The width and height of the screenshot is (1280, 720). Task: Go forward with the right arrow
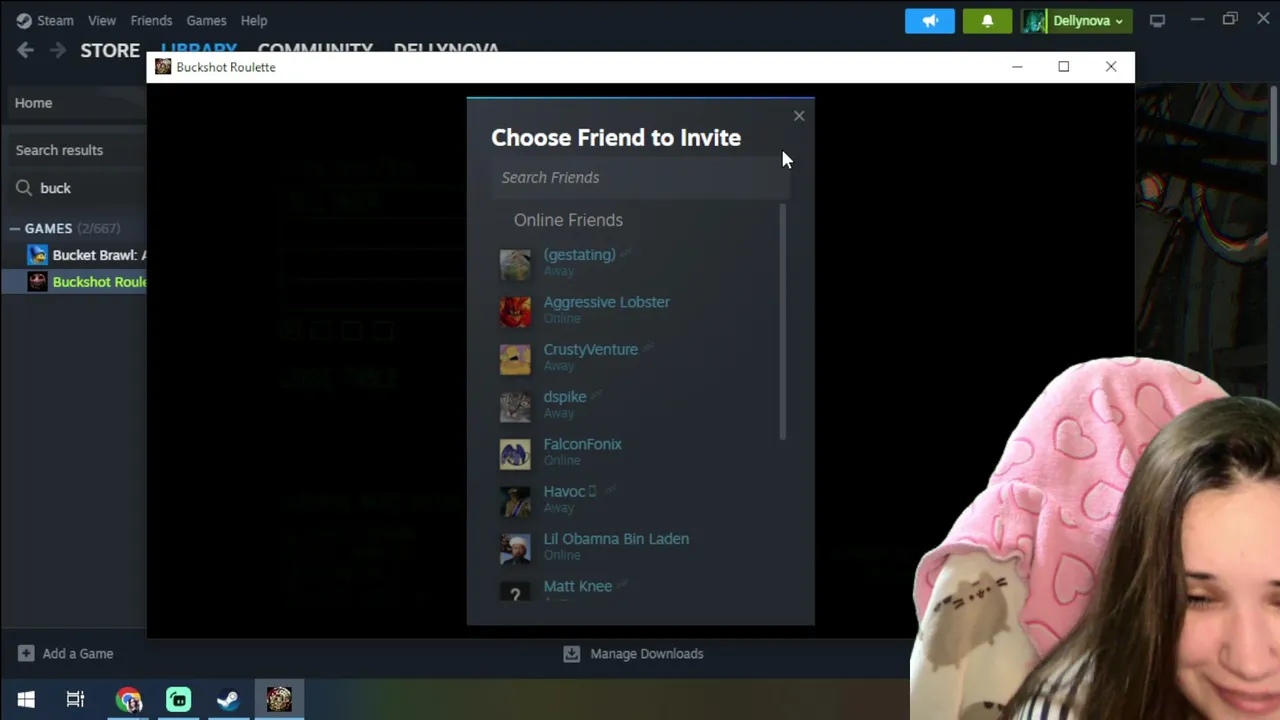[58, 50]
